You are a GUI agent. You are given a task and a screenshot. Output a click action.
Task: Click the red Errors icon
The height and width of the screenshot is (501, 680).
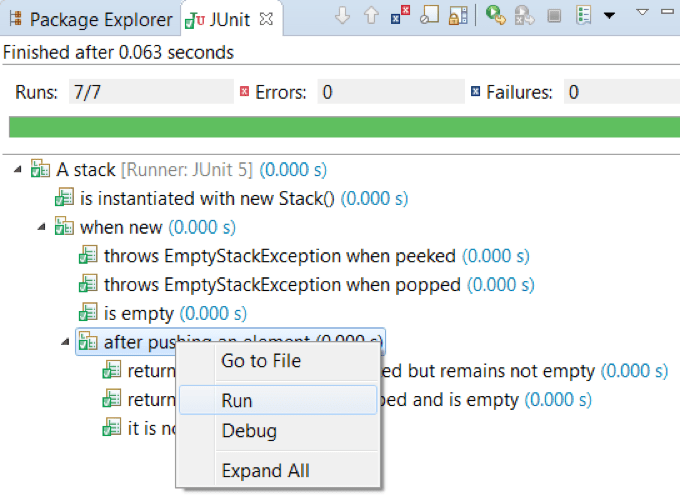point(245,91)
